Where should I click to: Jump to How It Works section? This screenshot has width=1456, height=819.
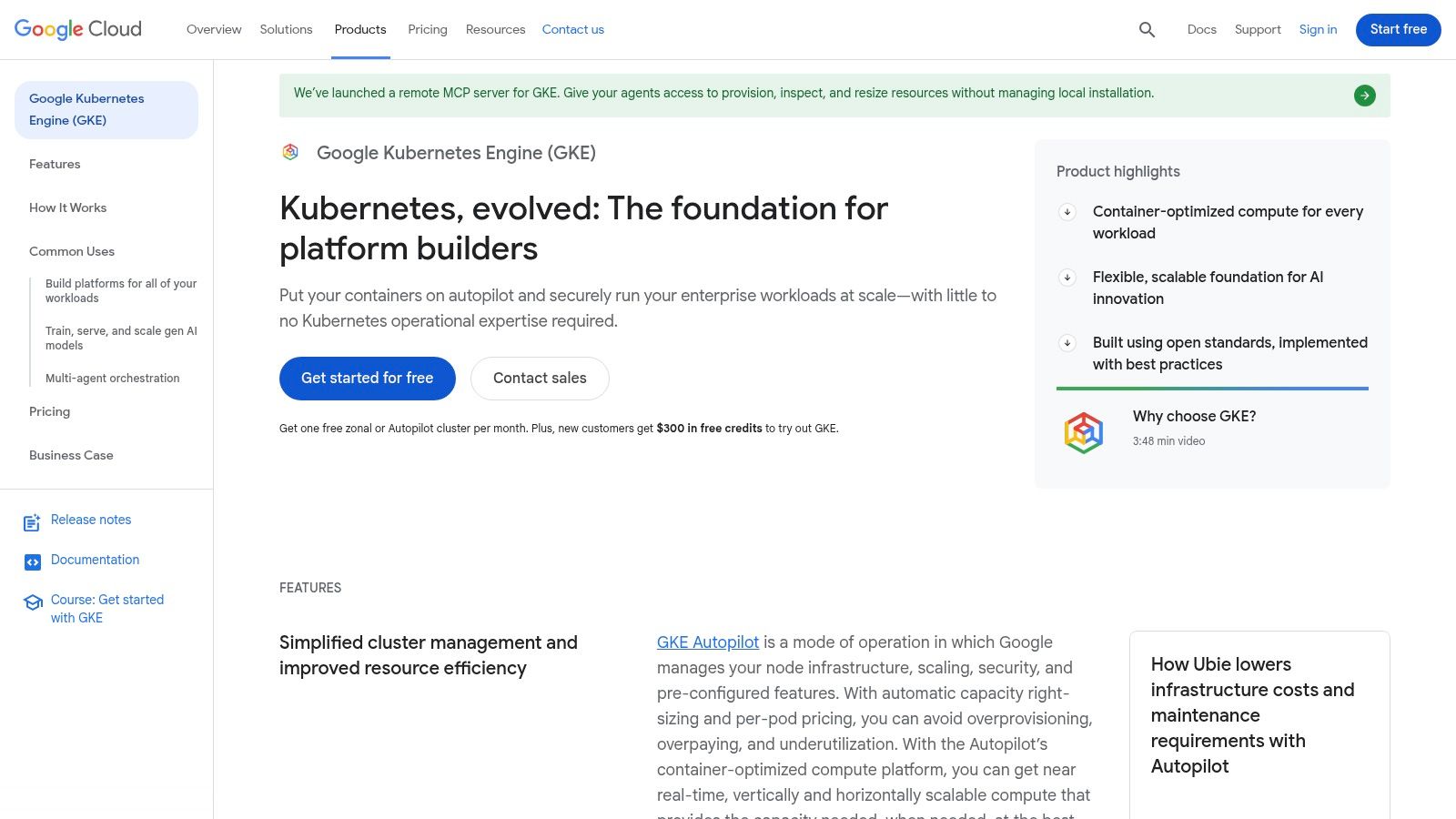coord(68,207)
